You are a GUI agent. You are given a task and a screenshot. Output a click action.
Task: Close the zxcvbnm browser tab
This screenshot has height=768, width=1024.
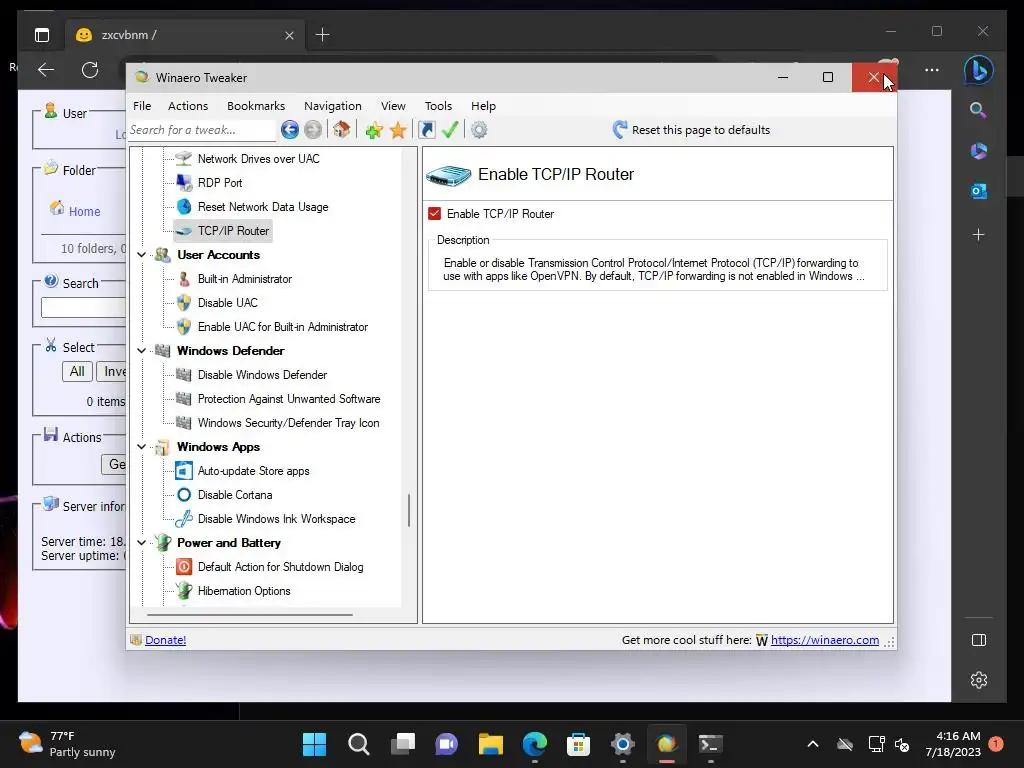(x=289, y=35)
